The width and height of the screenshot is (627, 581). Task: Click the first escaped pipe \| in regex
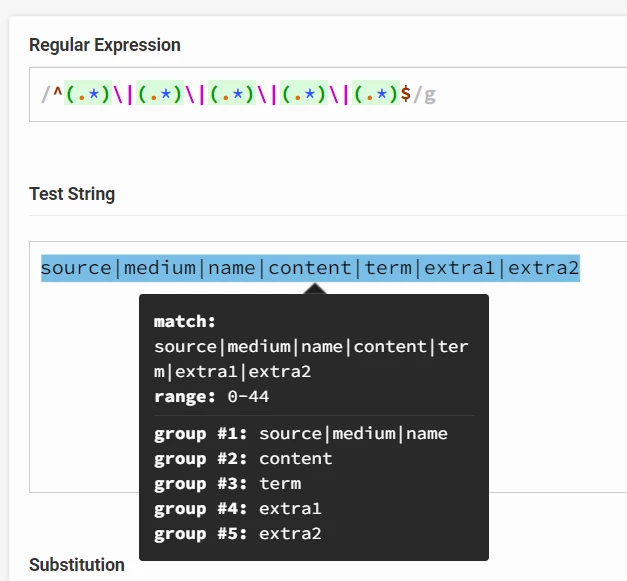(124, 94)
